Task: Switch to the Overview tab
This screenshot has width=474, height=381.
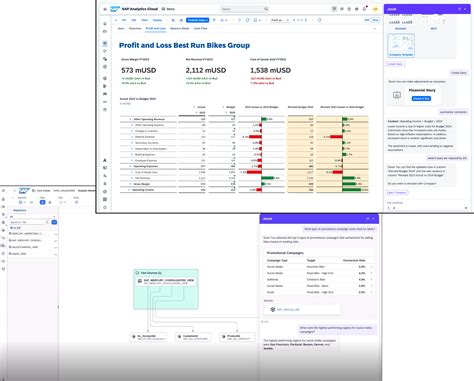Action: click(x=135, y=29)
